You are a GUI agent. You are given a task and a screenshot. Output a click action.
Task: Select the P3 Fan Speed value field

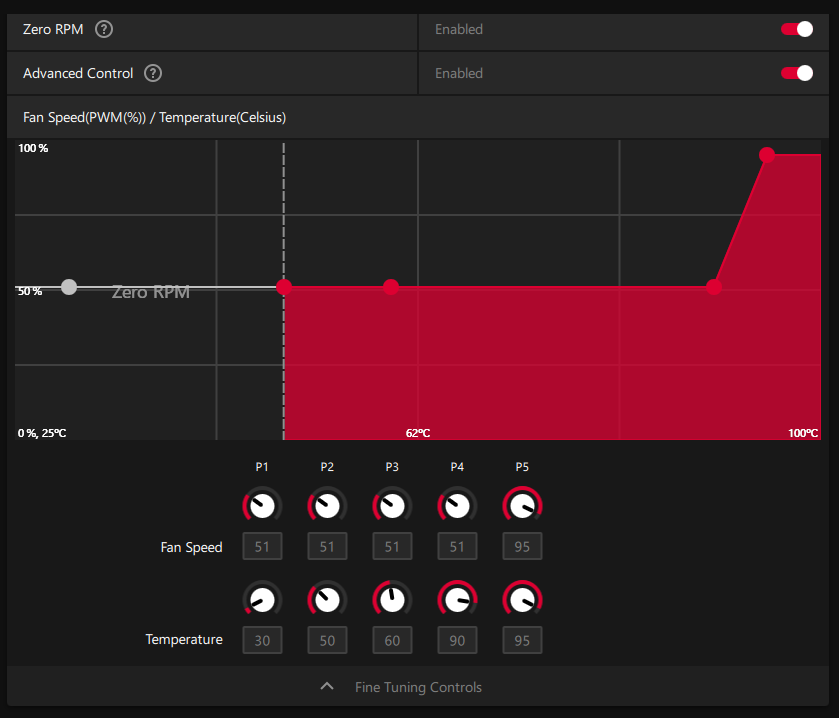click(x=392, y=546)
